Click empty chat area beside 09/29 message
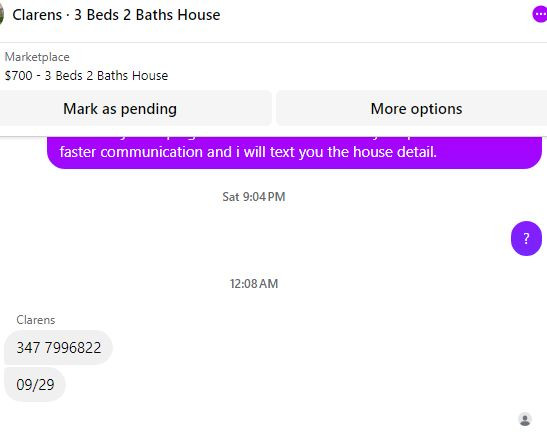 point(279,384)
